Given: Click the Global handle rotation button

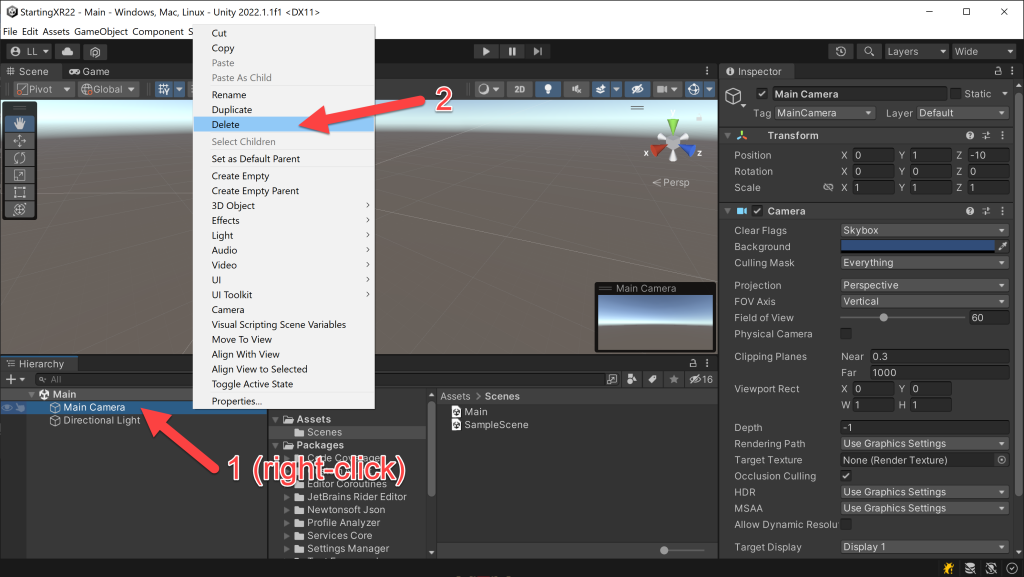Looking at the screenshot, I should (x=108, y=89).
